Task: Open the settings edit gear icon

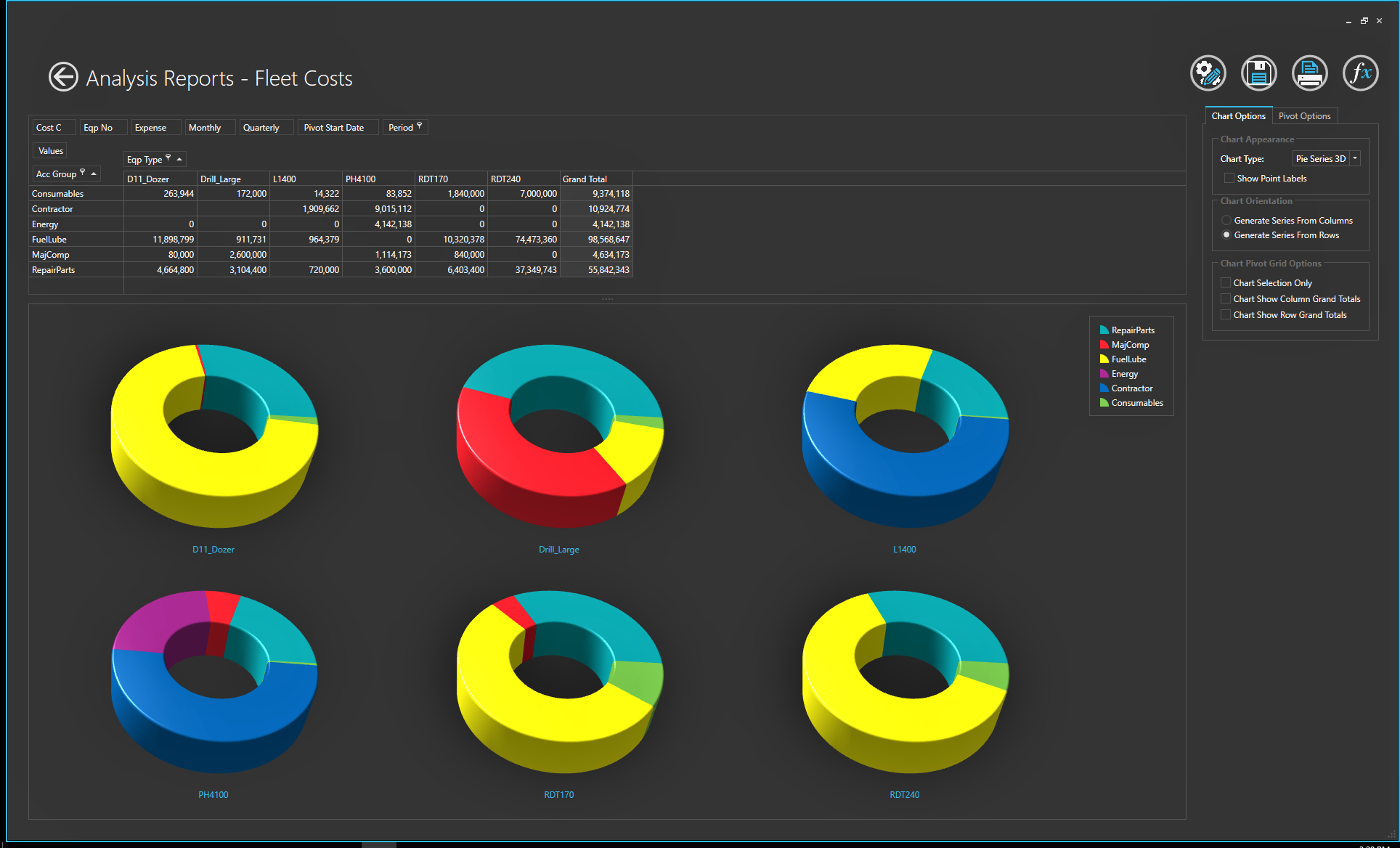Action: 1208,73
